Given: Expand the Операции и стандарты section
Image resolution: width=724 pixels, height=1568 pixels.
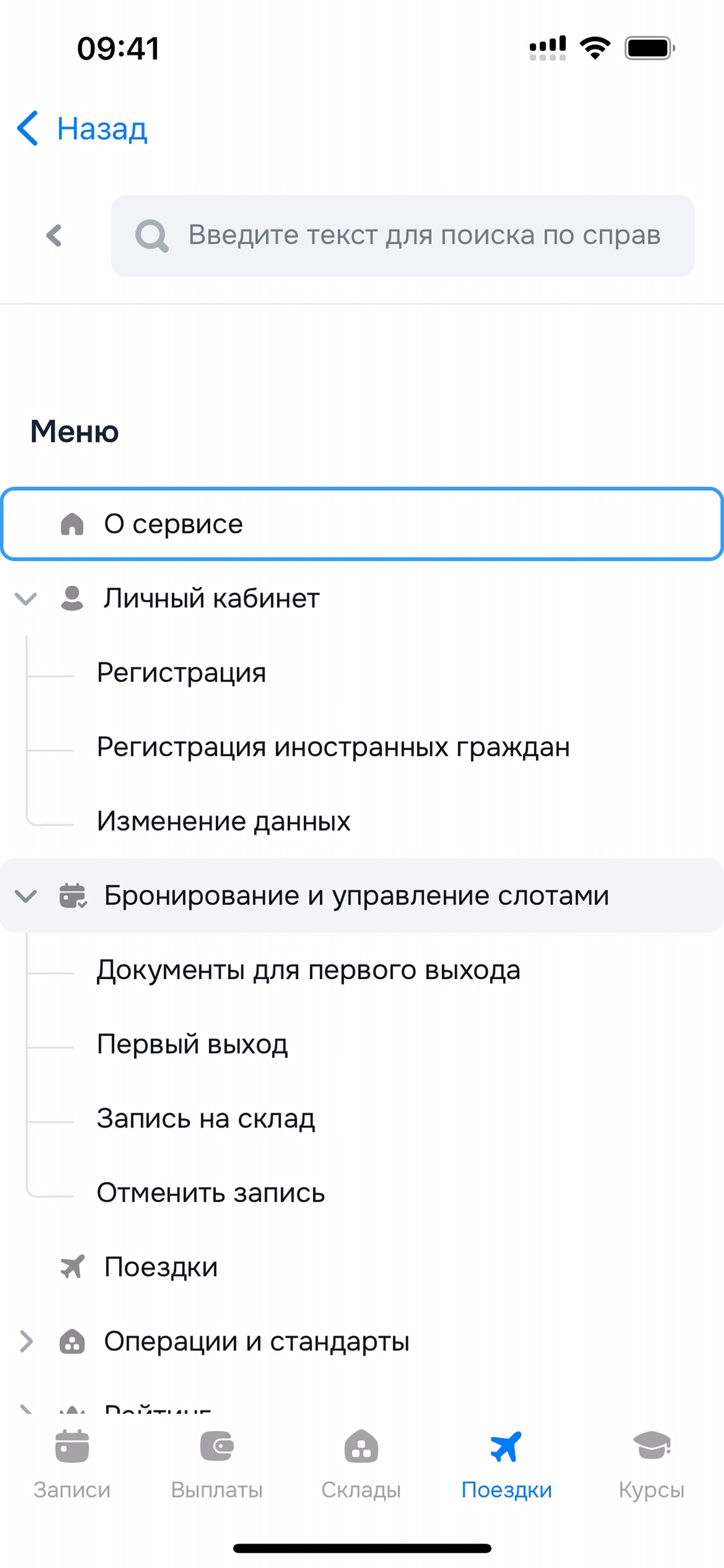Looking at the screenshot, I should click(26, 1342).
